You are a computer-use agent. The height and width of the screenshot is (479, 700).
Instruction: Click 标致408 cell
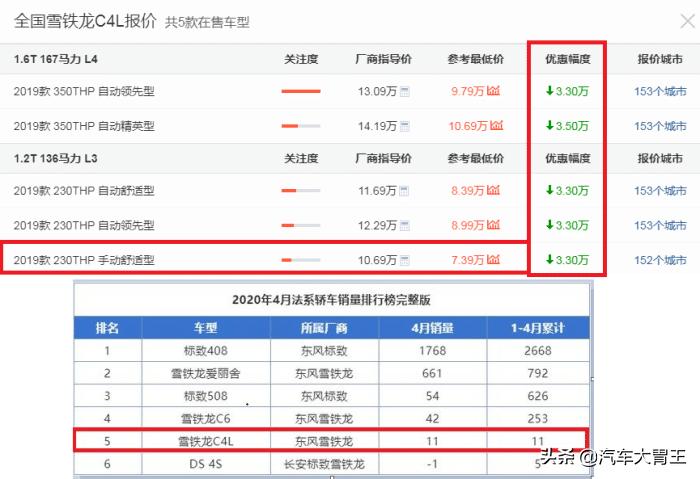[x=206, y=351]
